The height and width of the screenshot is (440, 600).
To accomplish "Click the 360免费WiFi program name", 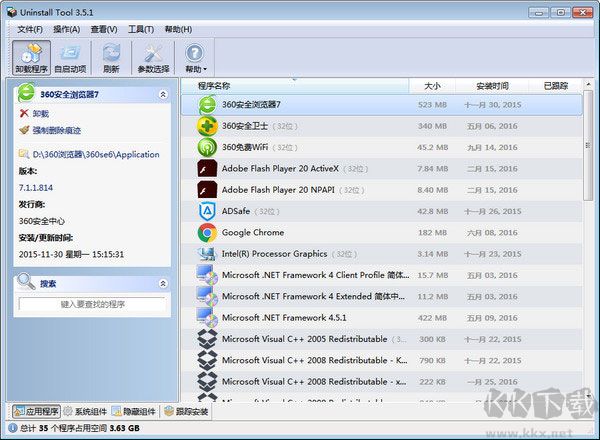I will pos(245,148).
